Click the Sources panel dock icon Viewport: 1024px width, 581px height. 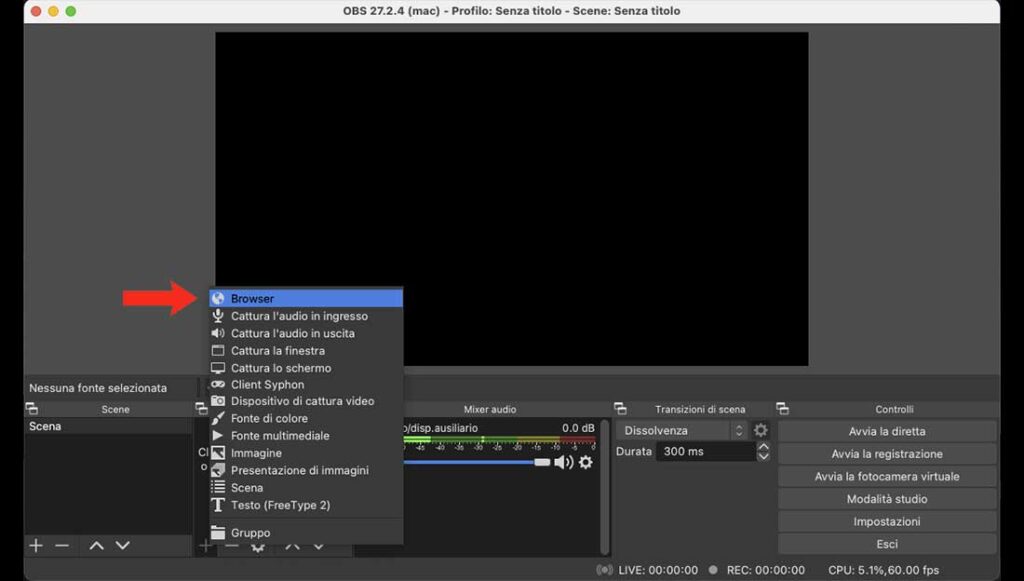tap(201, 409)
